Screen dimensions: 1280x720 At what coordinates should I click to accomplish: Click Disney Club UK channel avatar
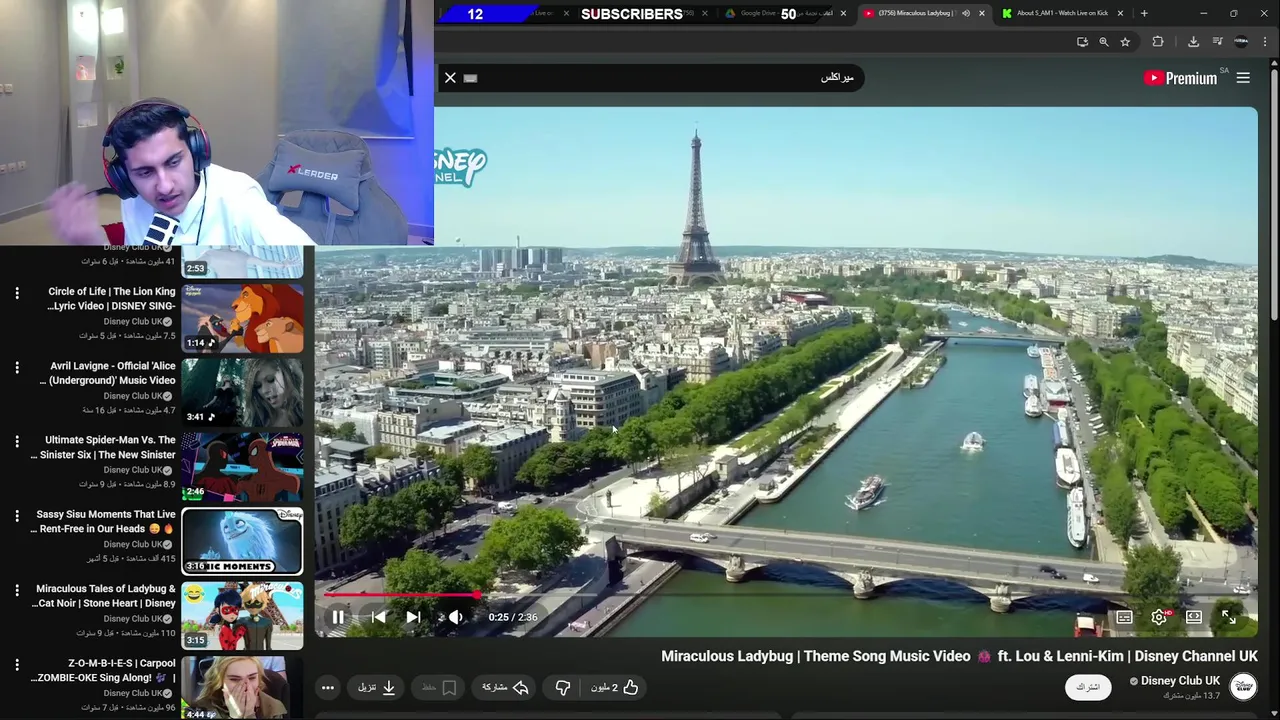point(1243,687)
